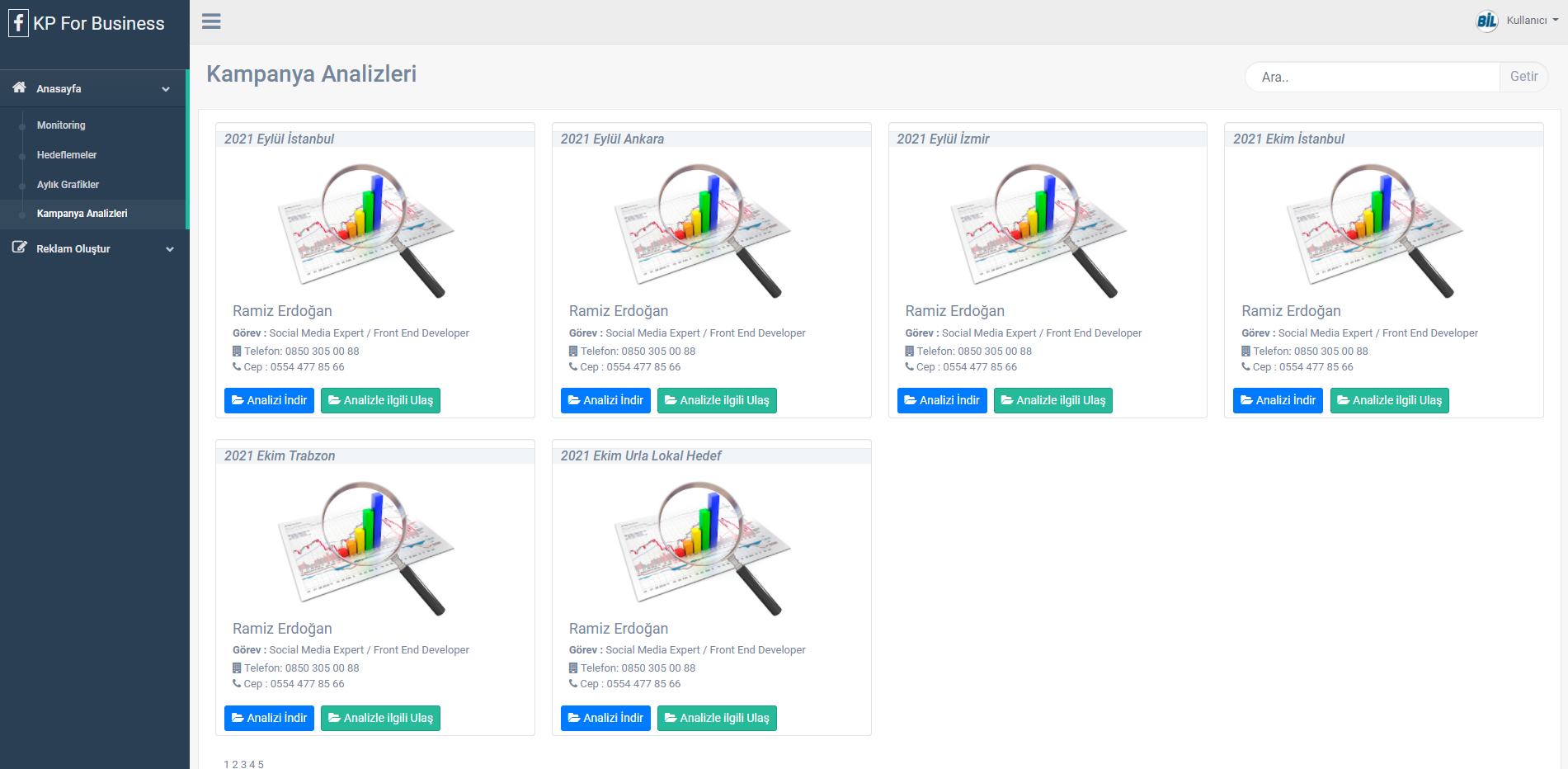Download analysis for 2021 Eylül İstanbul

coord(269,400)
